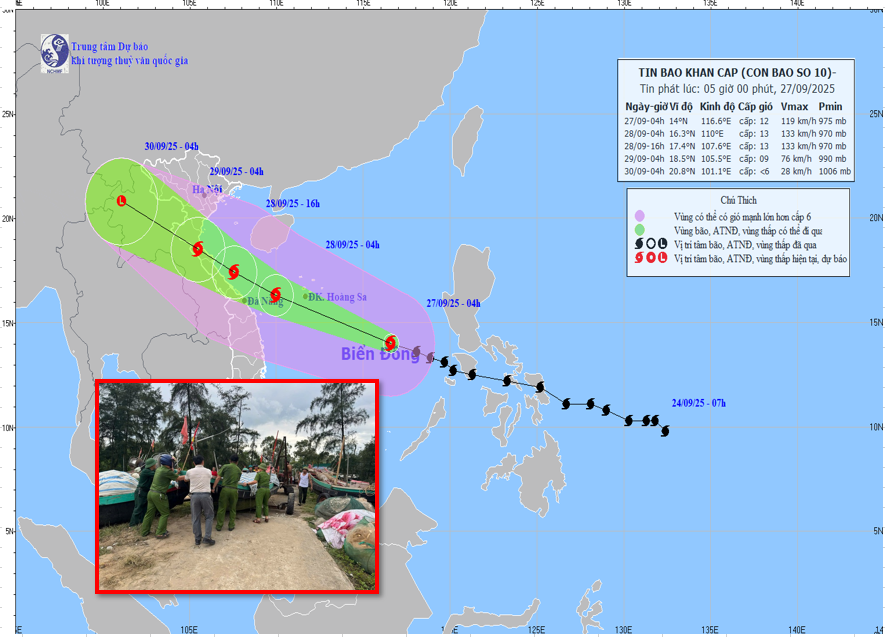Screen dimensions: 885x637
Task: Click the NCHMF logo in the top-left corner
Action: pyautogui.click(x=54, y=54)
